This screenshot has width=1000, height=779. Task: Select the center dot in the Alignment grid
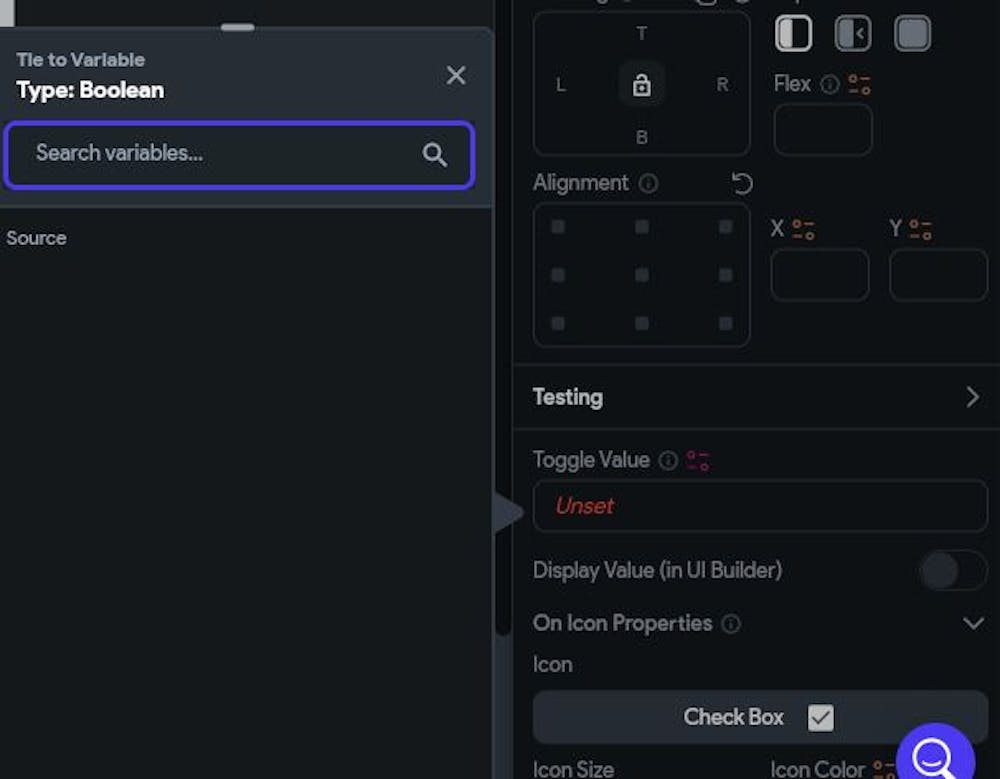(x=641, y=275)
